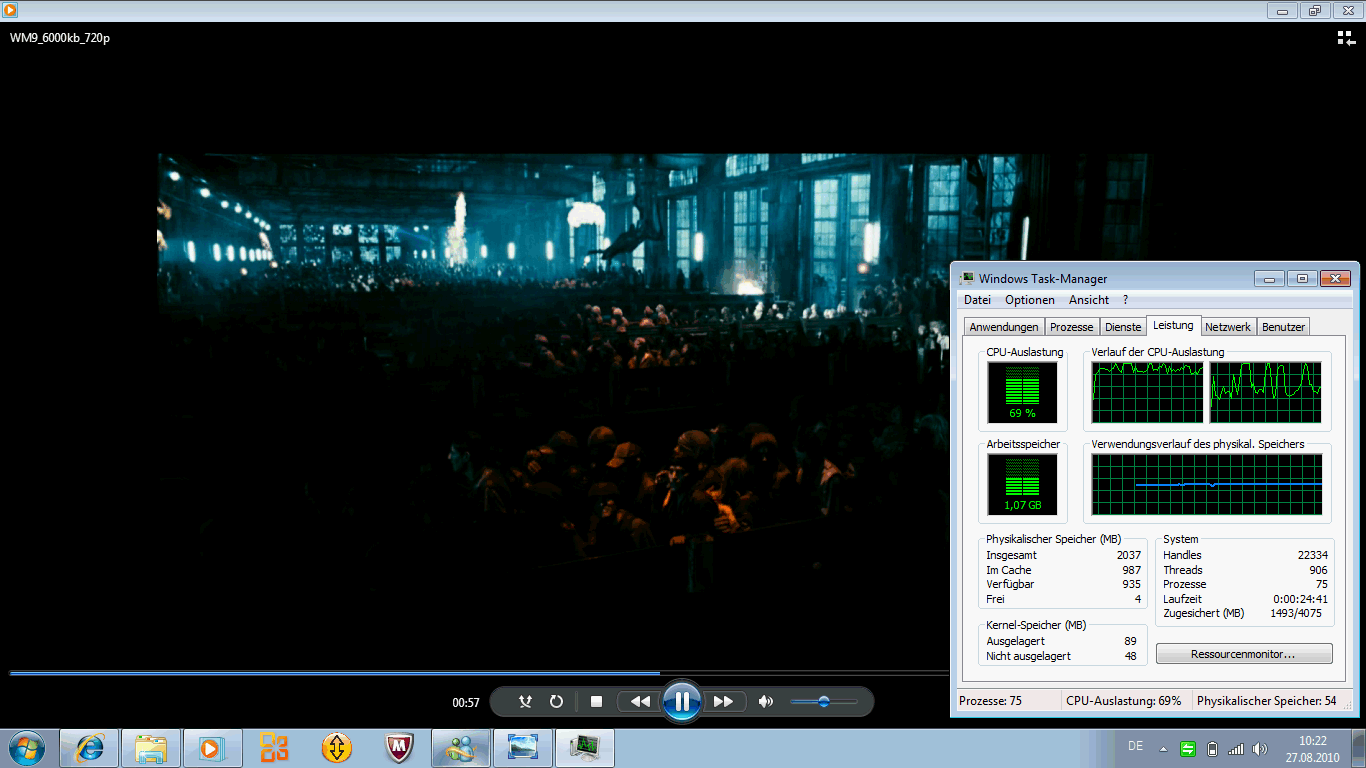Image resolution: width=1366 pixels, height=768 pixels.
Task: Adjust the media player volume slider
Action: (824, 702)
